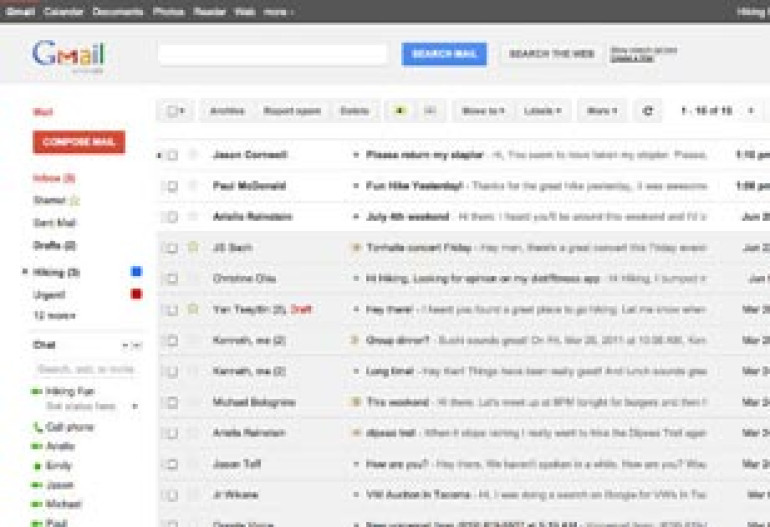The height and width of the screenshot is (527, 770).
Task: Select the JS Bach email checkbox
Action: pos(172,248)
